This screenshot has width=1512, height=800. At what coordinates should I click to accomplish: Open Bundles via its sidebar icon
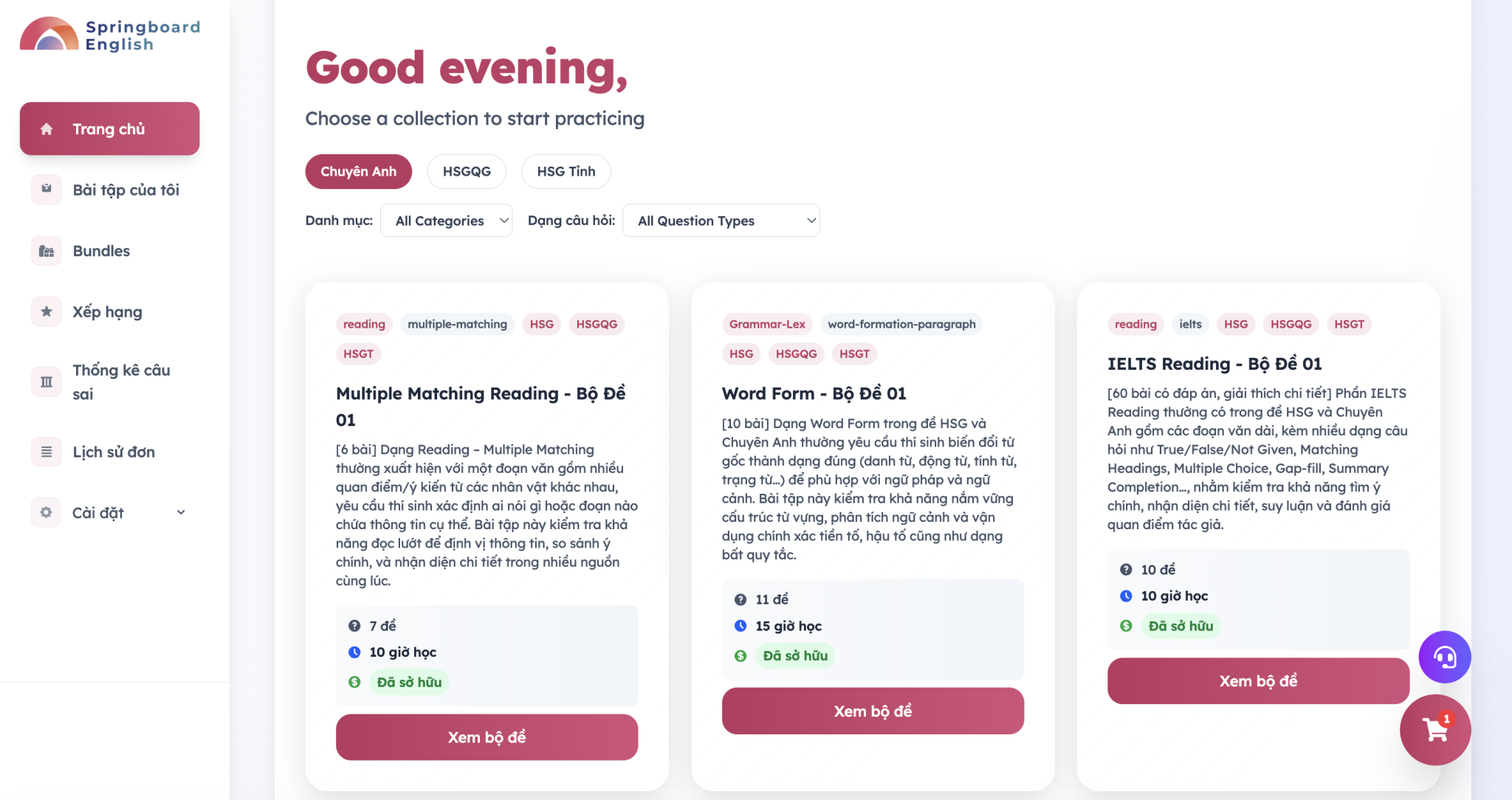coord(47,251)
